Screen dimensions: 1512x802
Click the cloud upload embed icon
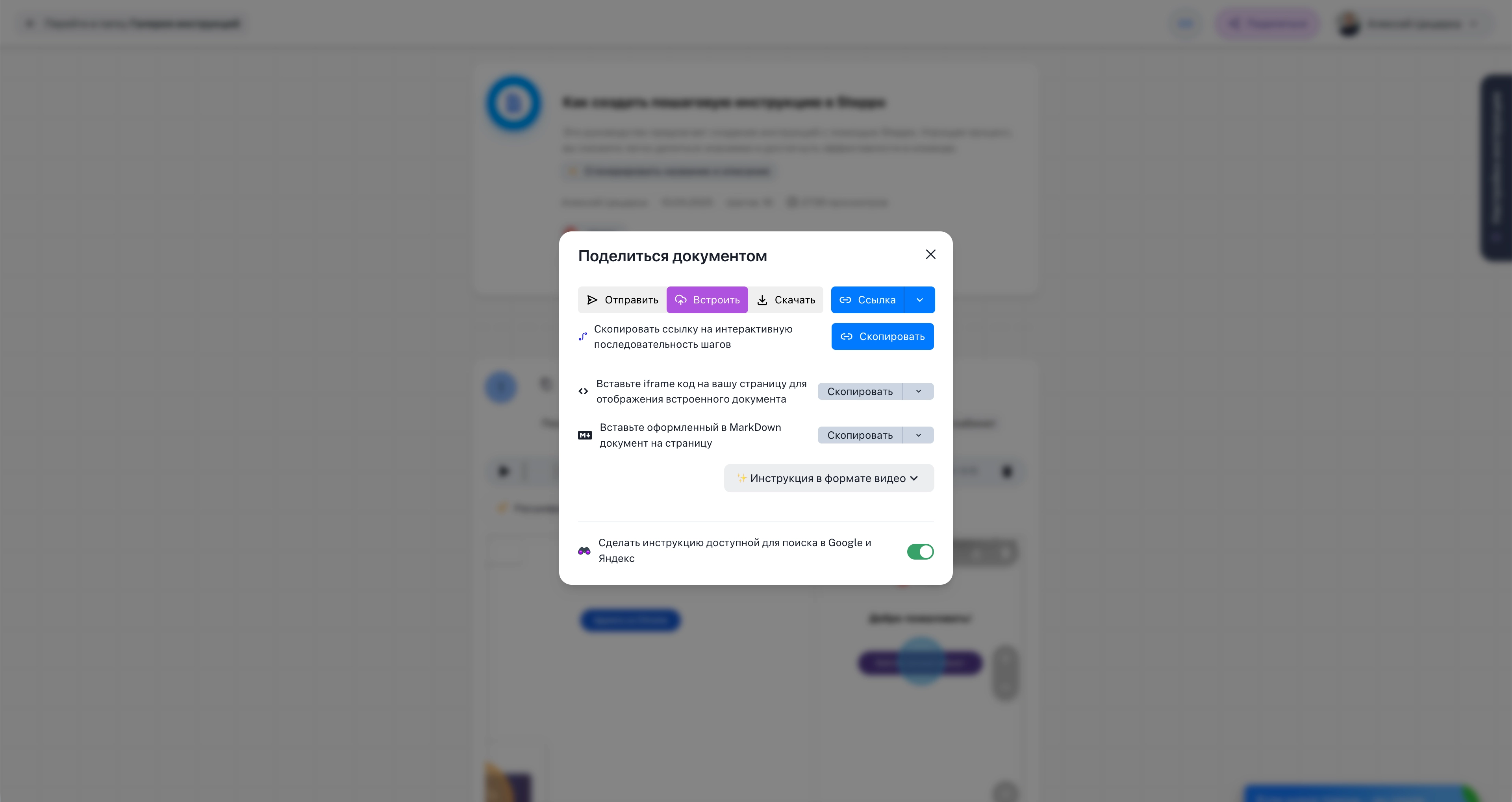pos(680,300)
